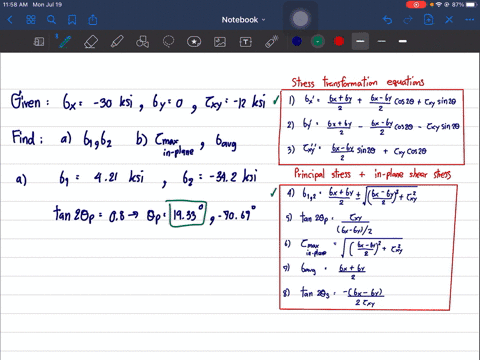Viewport: 480px width, 360px height.
Task: Tap the handwritten 'Find :' text
Action: coord(27,137)
